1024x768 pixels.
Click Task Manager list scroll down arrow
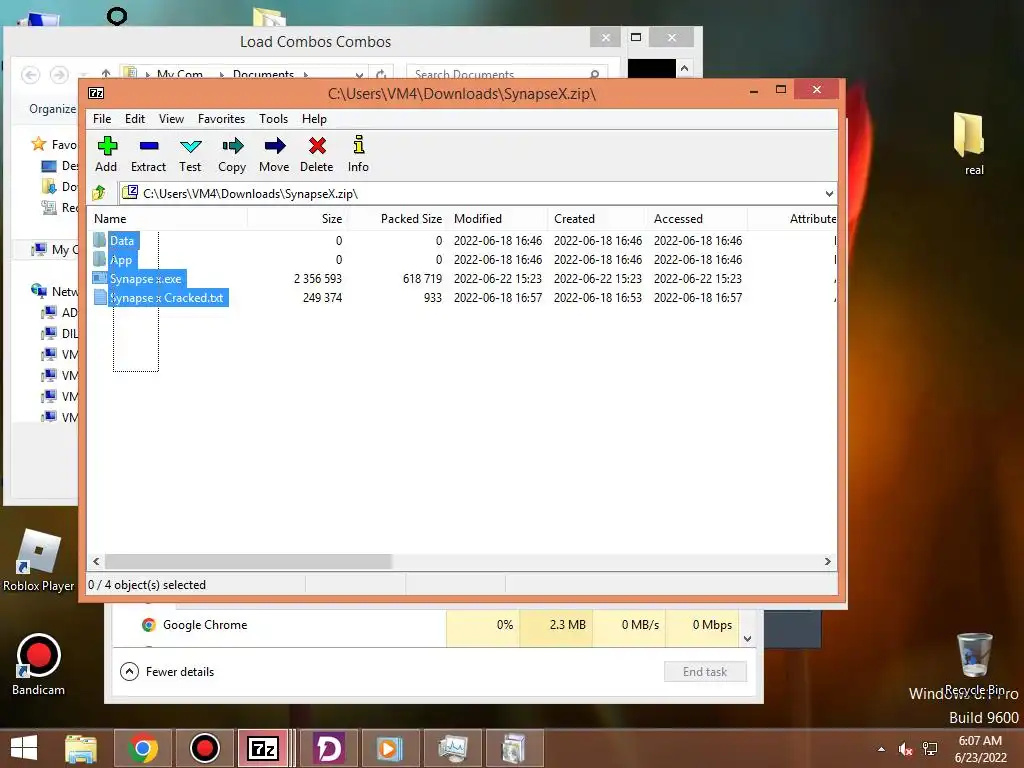tap(748, 639)
